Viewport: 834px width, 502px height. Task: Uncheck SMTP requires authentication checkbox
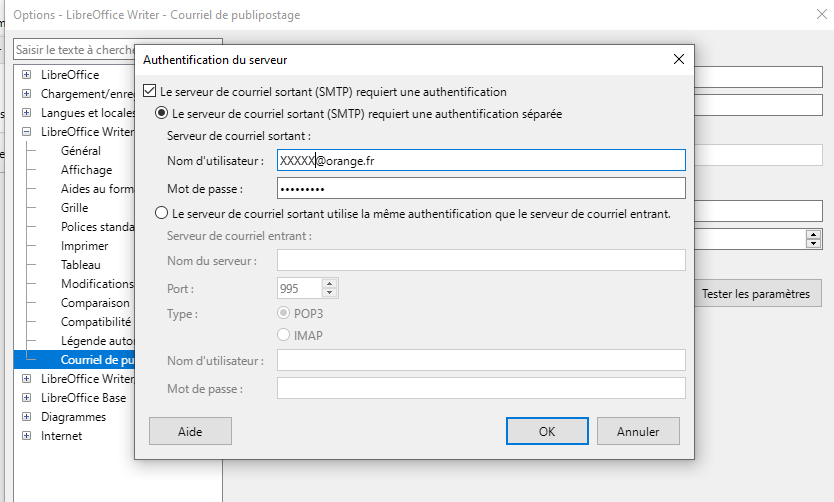tap(150, 91)
